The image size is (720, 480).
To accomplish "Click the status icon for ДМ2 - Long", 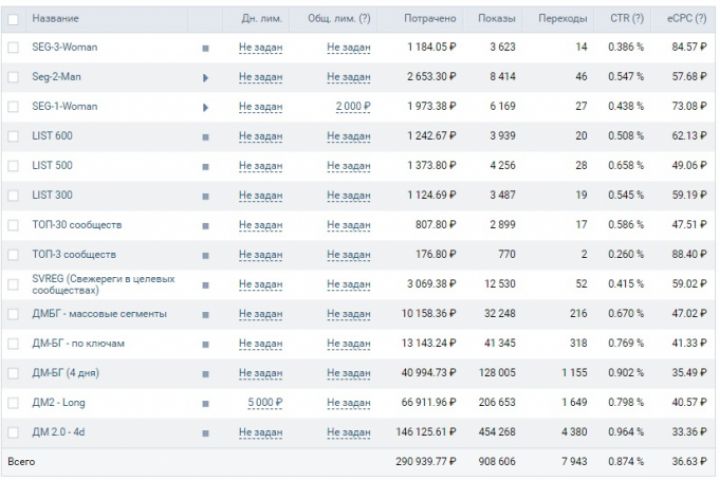I will coord(205,403).
